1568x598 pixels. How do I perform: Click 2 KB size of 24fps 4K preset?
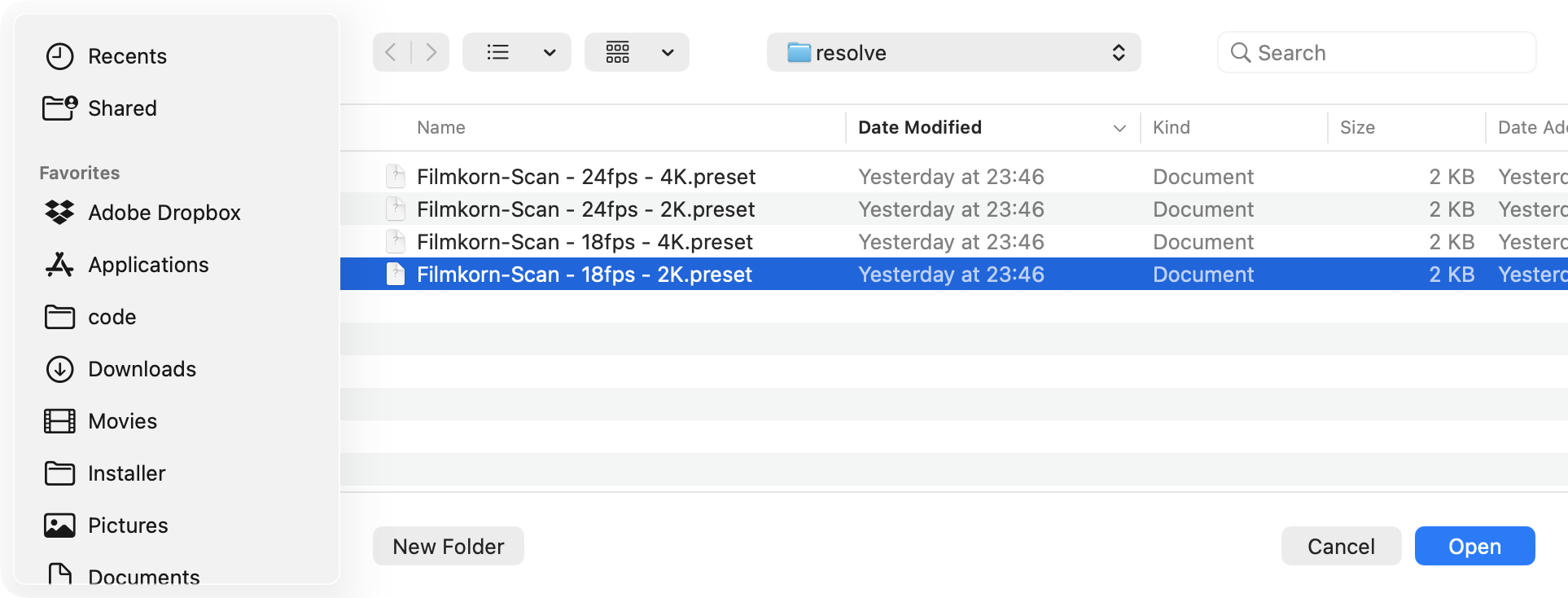(1452, 177)
